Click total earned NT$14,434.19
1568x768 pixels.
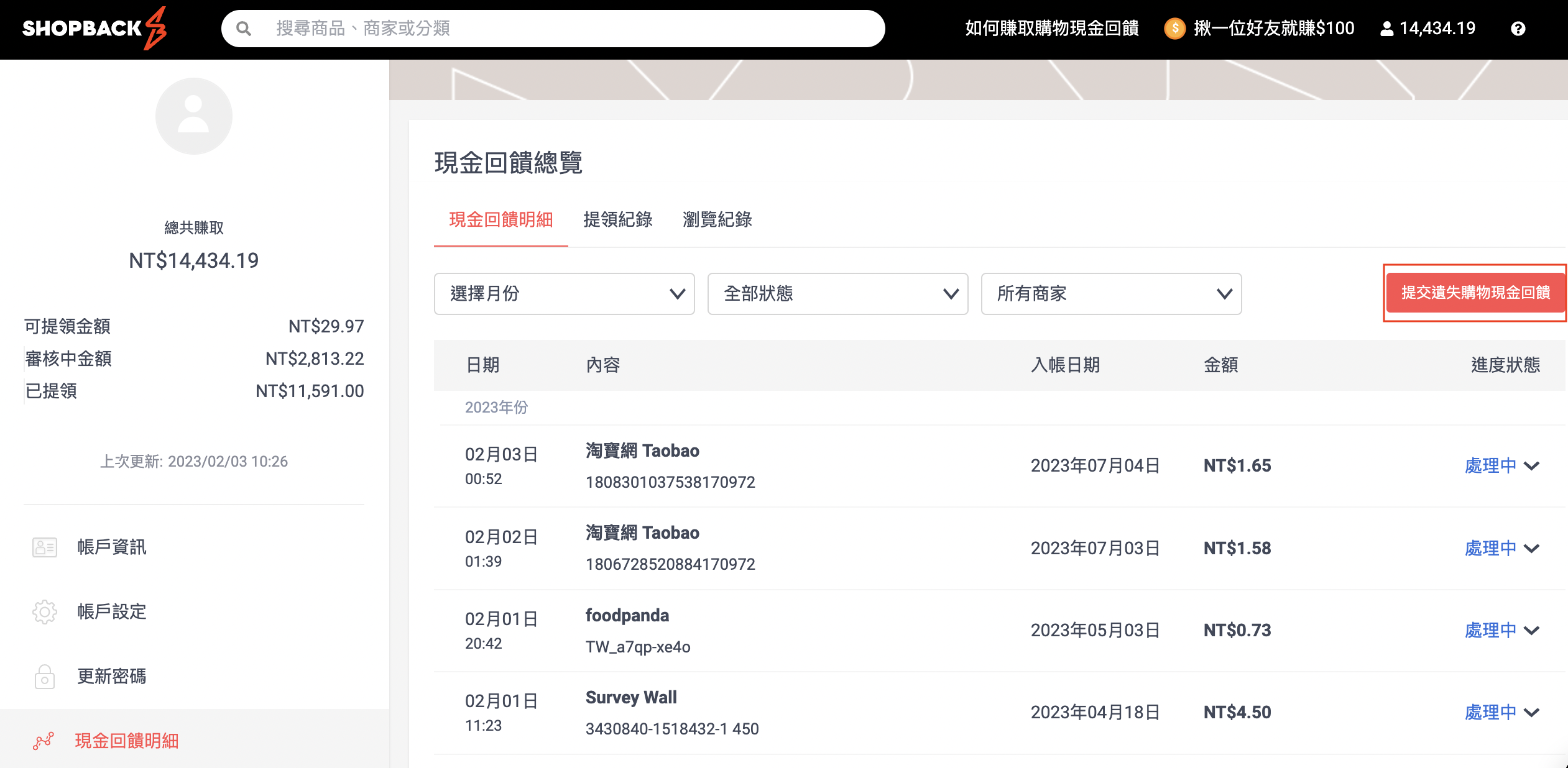click(x=194, y=261)
